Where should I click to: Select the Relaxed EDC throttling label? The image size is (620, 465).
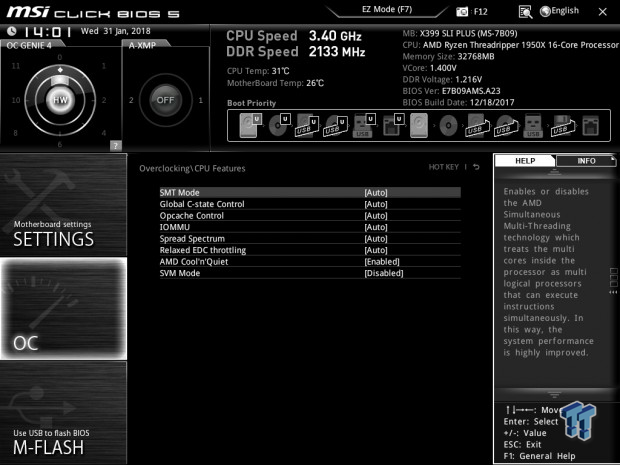tap(202, 250)
